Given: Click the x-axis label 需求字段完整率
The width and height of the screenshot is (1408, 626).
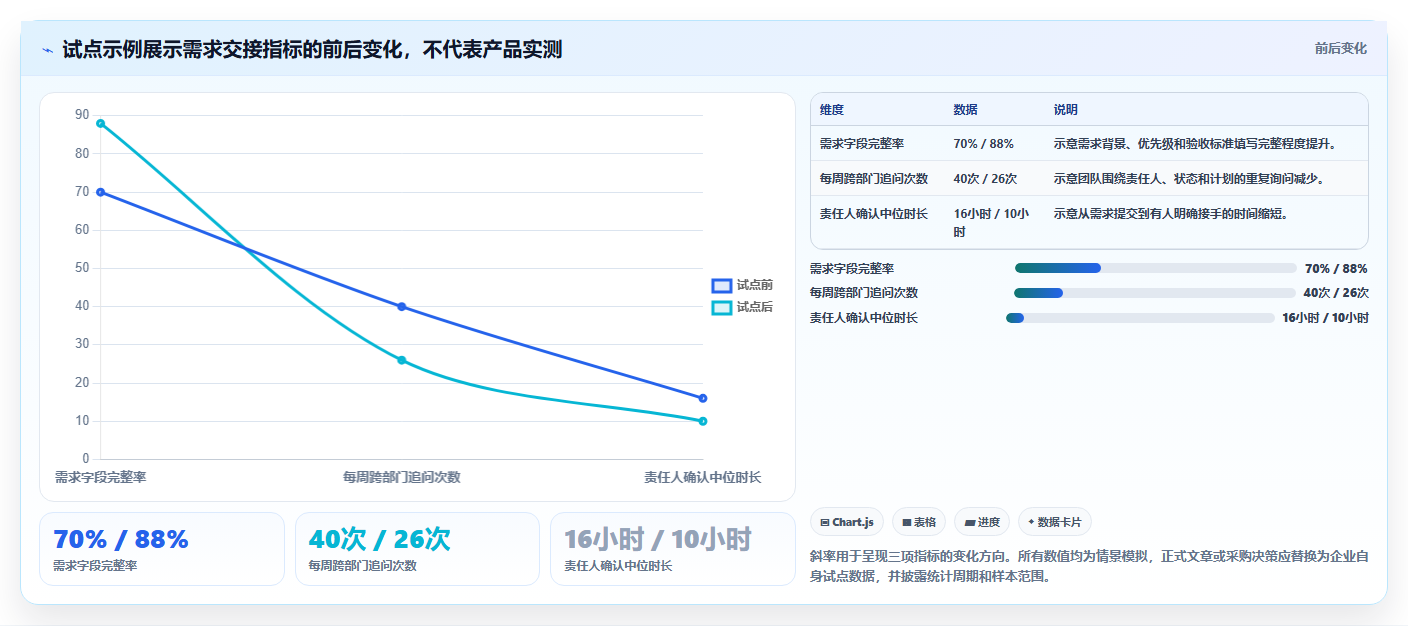Looking at the screenshot, I should [x=100, y=478].
